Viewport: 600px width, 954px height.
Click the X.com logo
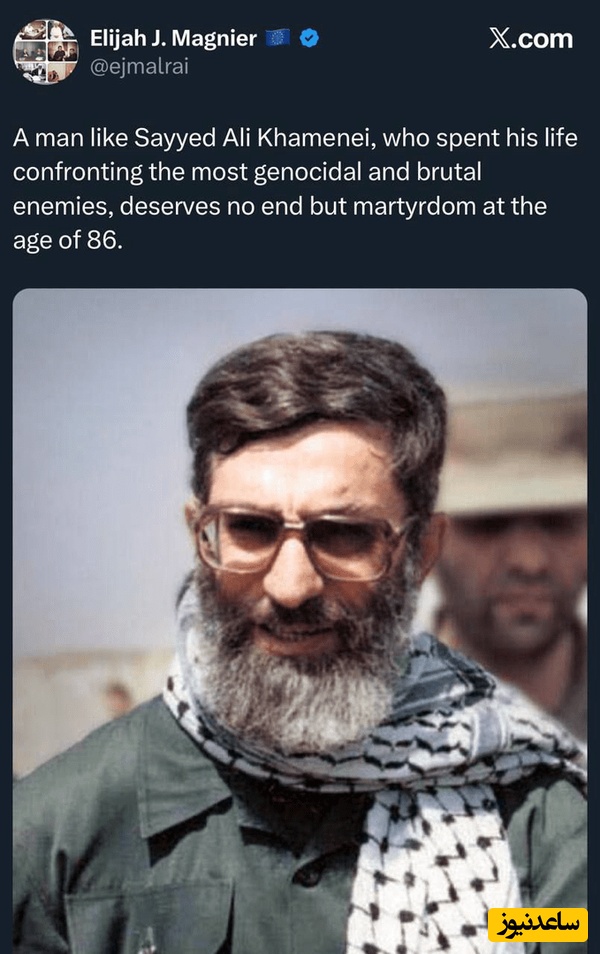pos(531,39)
